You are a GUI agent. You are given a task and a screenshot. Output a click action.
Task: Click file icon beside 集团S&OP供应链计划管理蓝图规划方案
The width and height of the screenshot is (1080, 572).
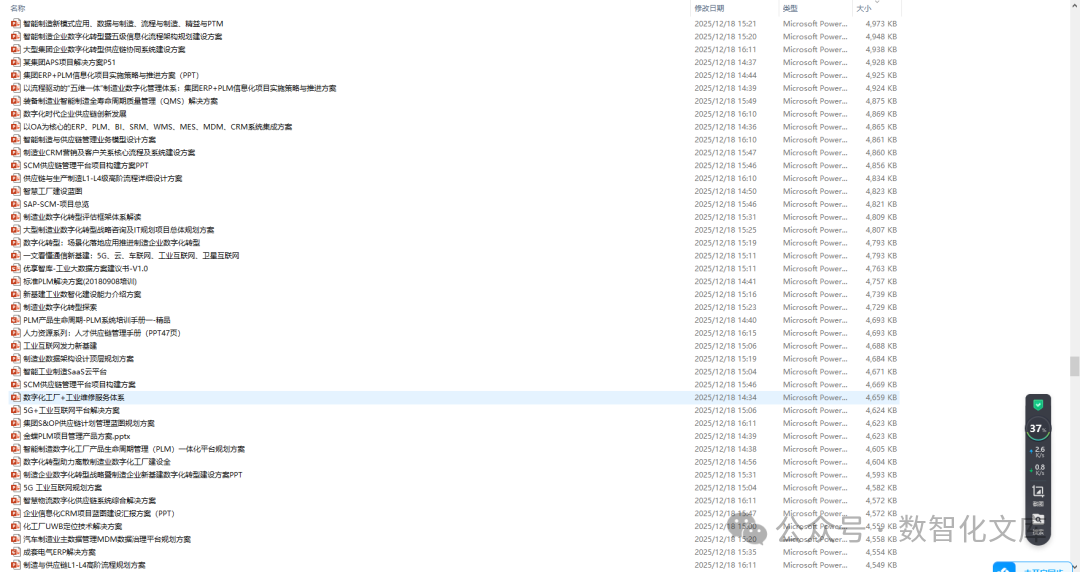coord(16,423)
